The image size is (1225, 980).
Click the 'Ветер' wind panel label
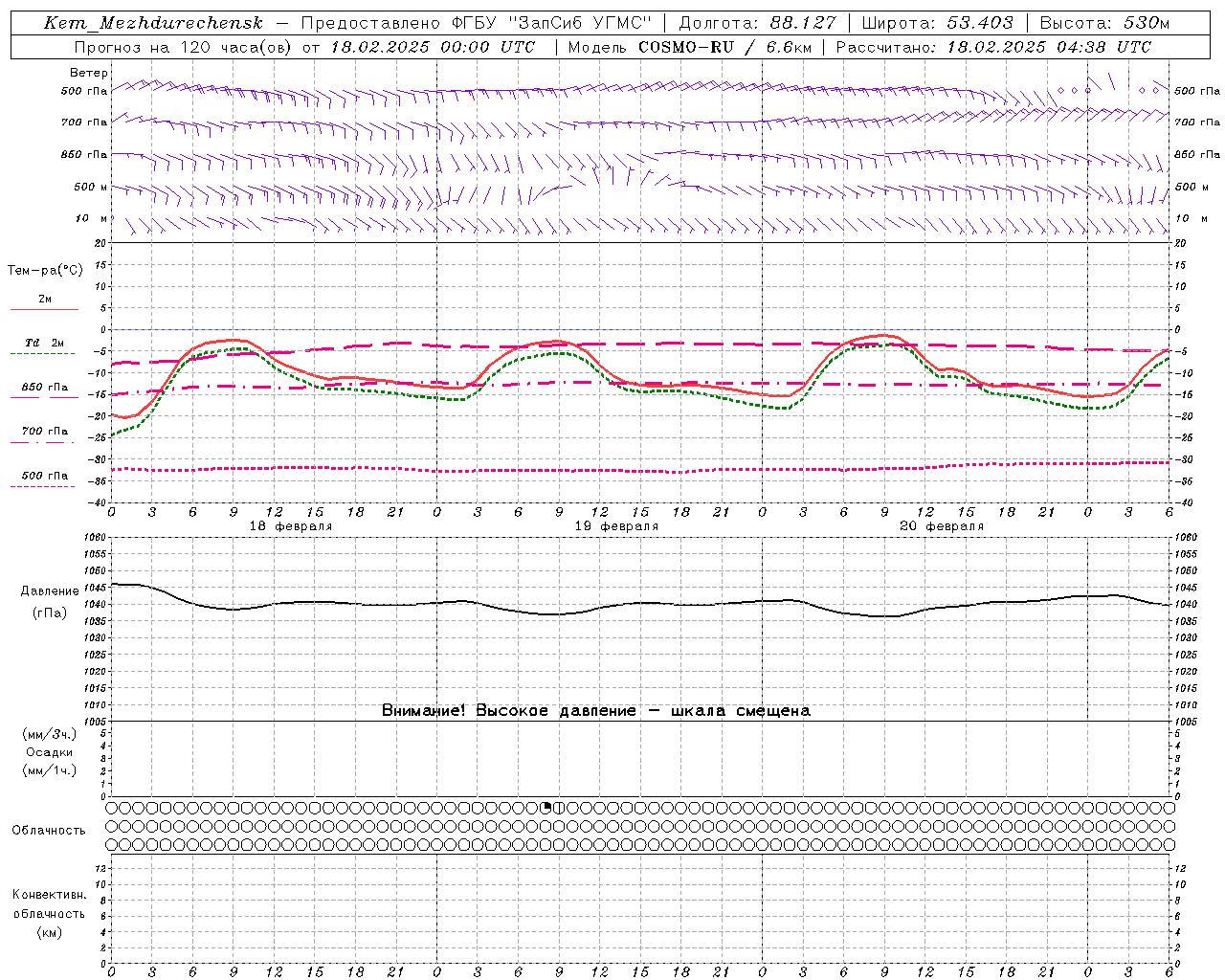point(89,73)
